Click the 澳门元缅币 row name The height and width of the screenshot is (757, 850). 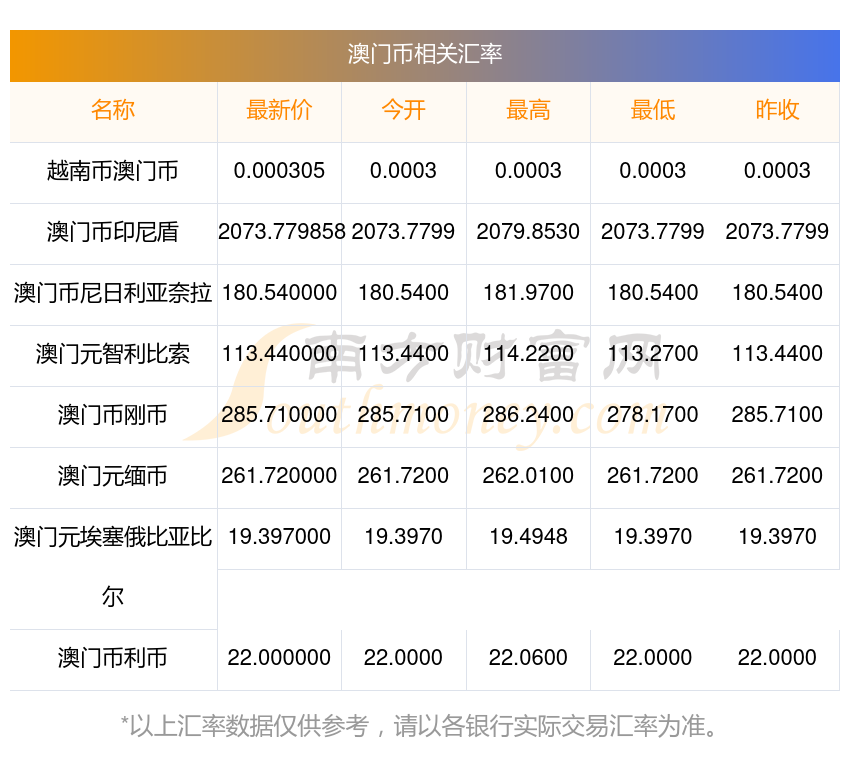(x=113, y=476)
